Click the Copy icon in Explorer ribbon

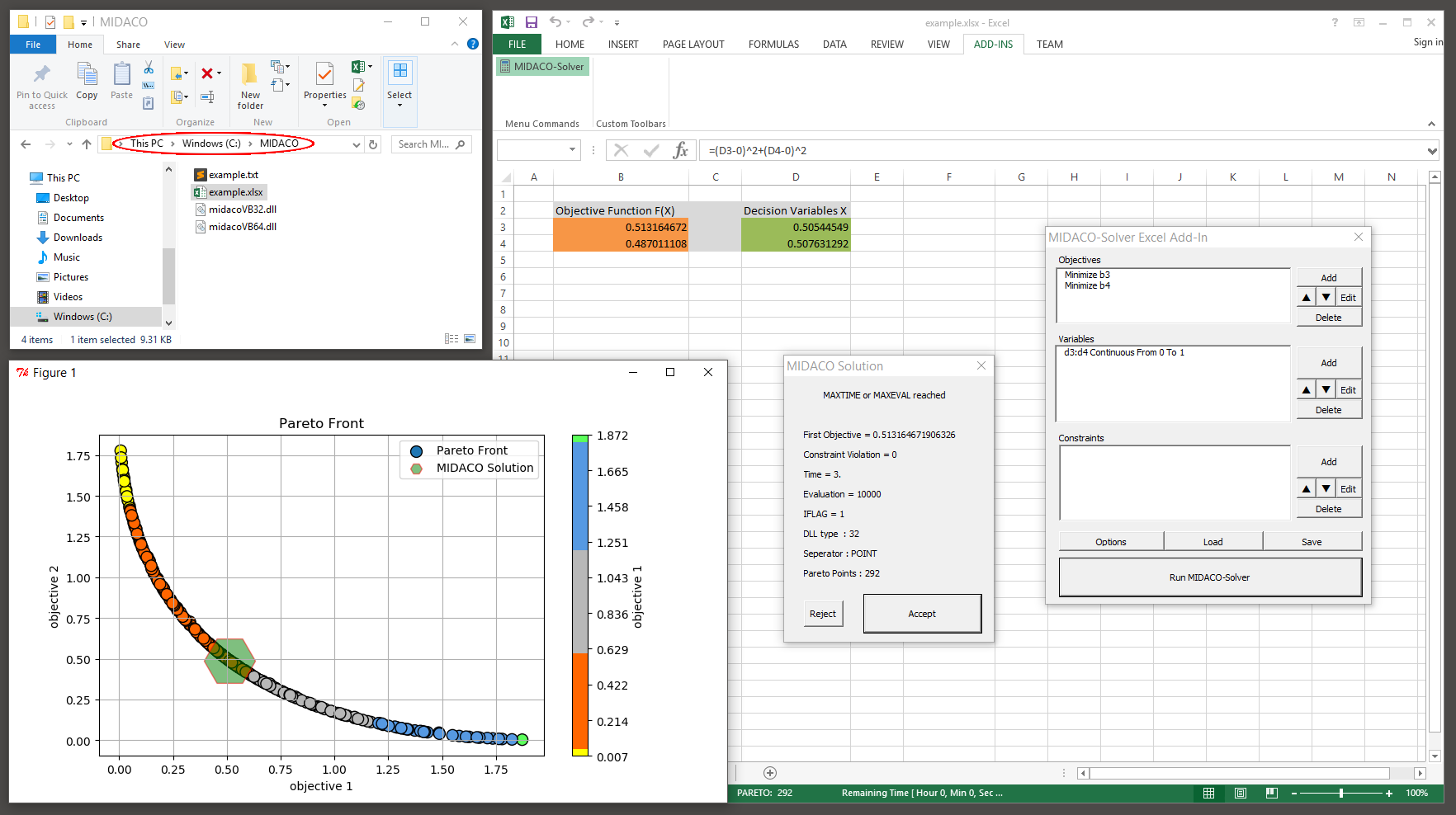[x=87, y=74]
